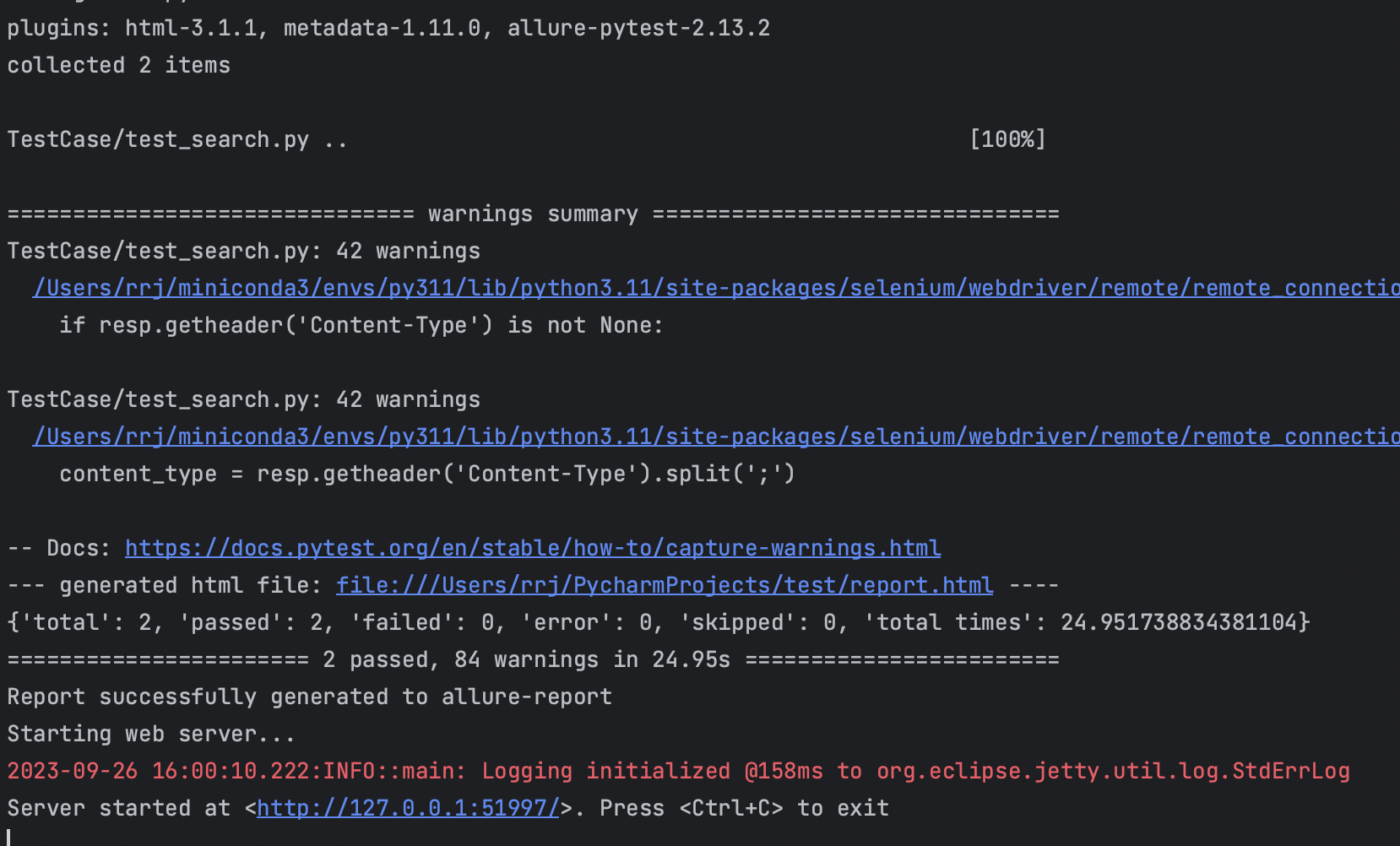The width and height of the screenshot is (1400, 846).
Task: Open the pytest capture-warnings documentation link
Action: coord(532,548)
